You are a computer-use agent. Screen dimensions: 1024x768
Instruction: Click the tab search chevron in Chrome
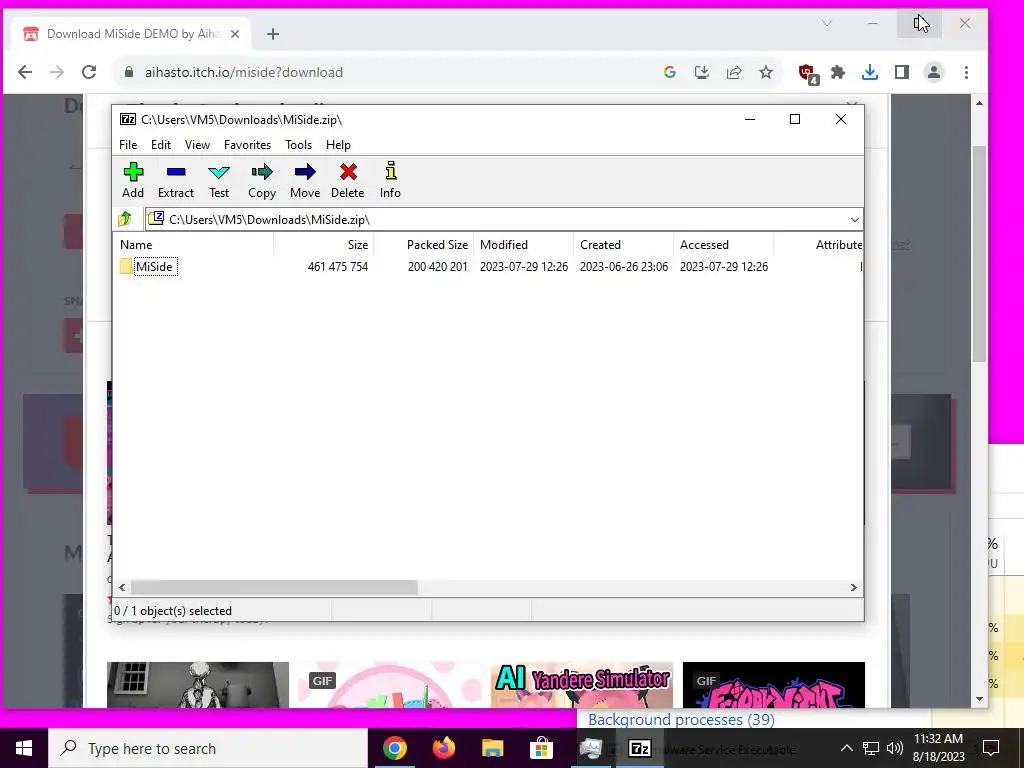click(827, 23)
